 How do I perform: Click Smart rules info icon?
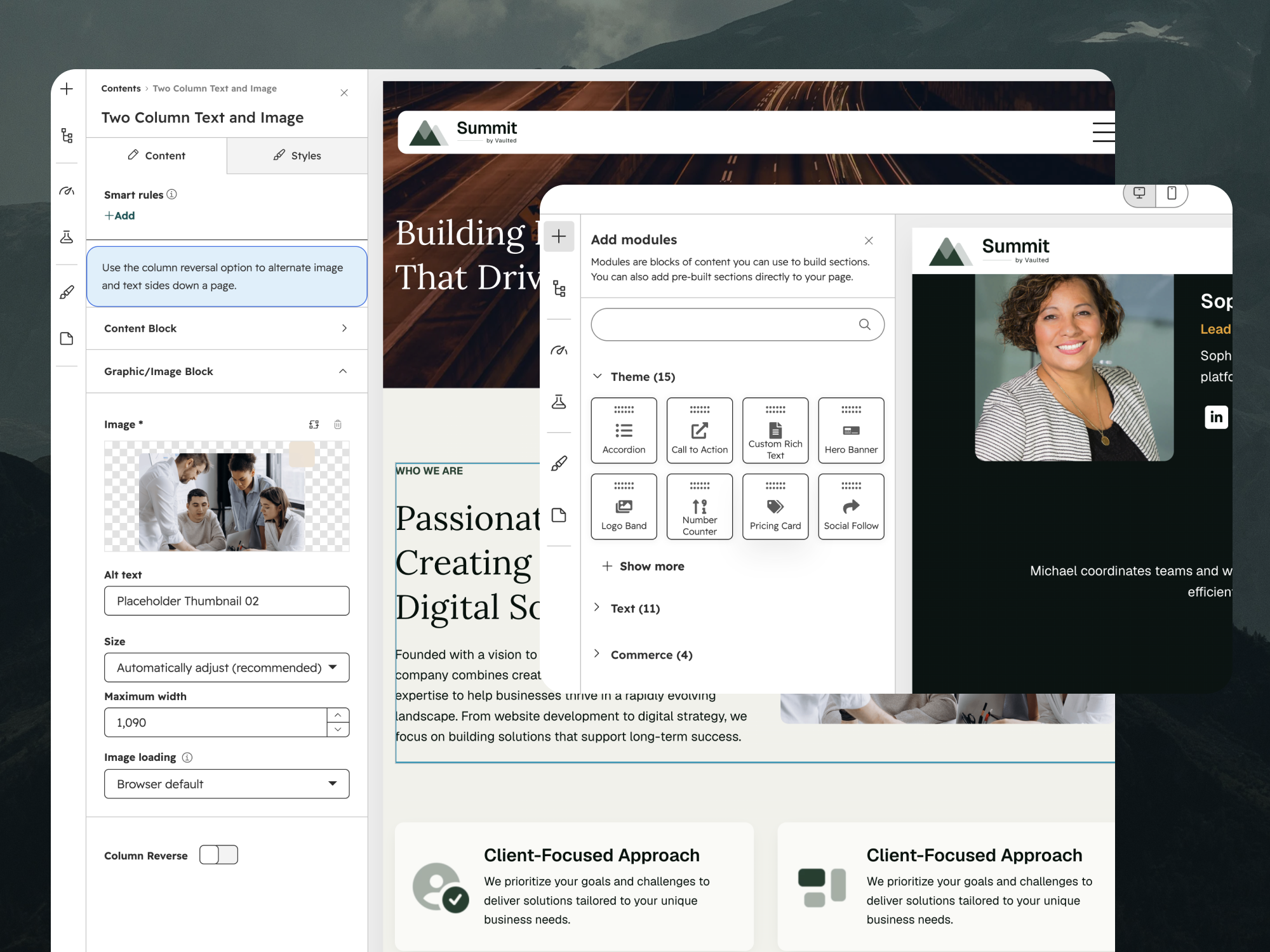point(171,194)
